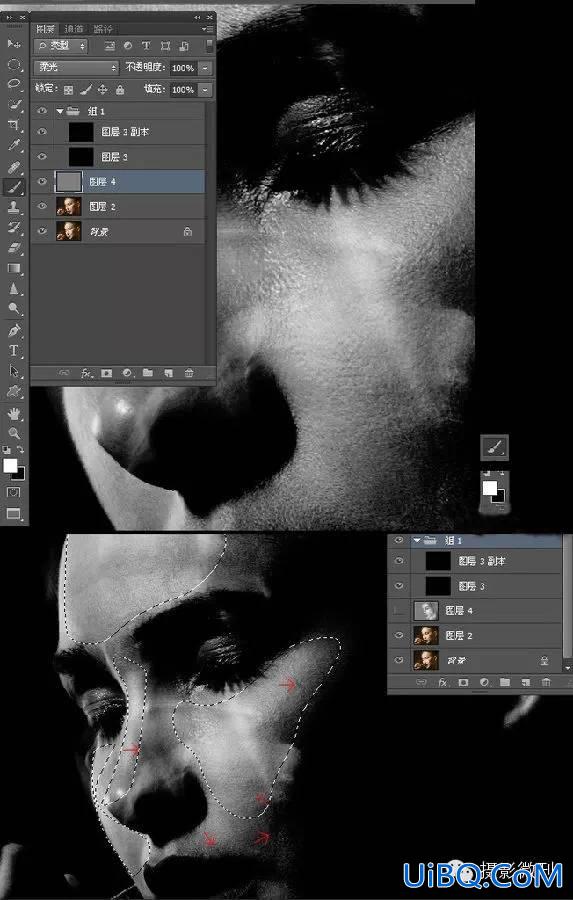573x900 pixels.
Task: Select the Gradient tool
Action: [14, 269]
